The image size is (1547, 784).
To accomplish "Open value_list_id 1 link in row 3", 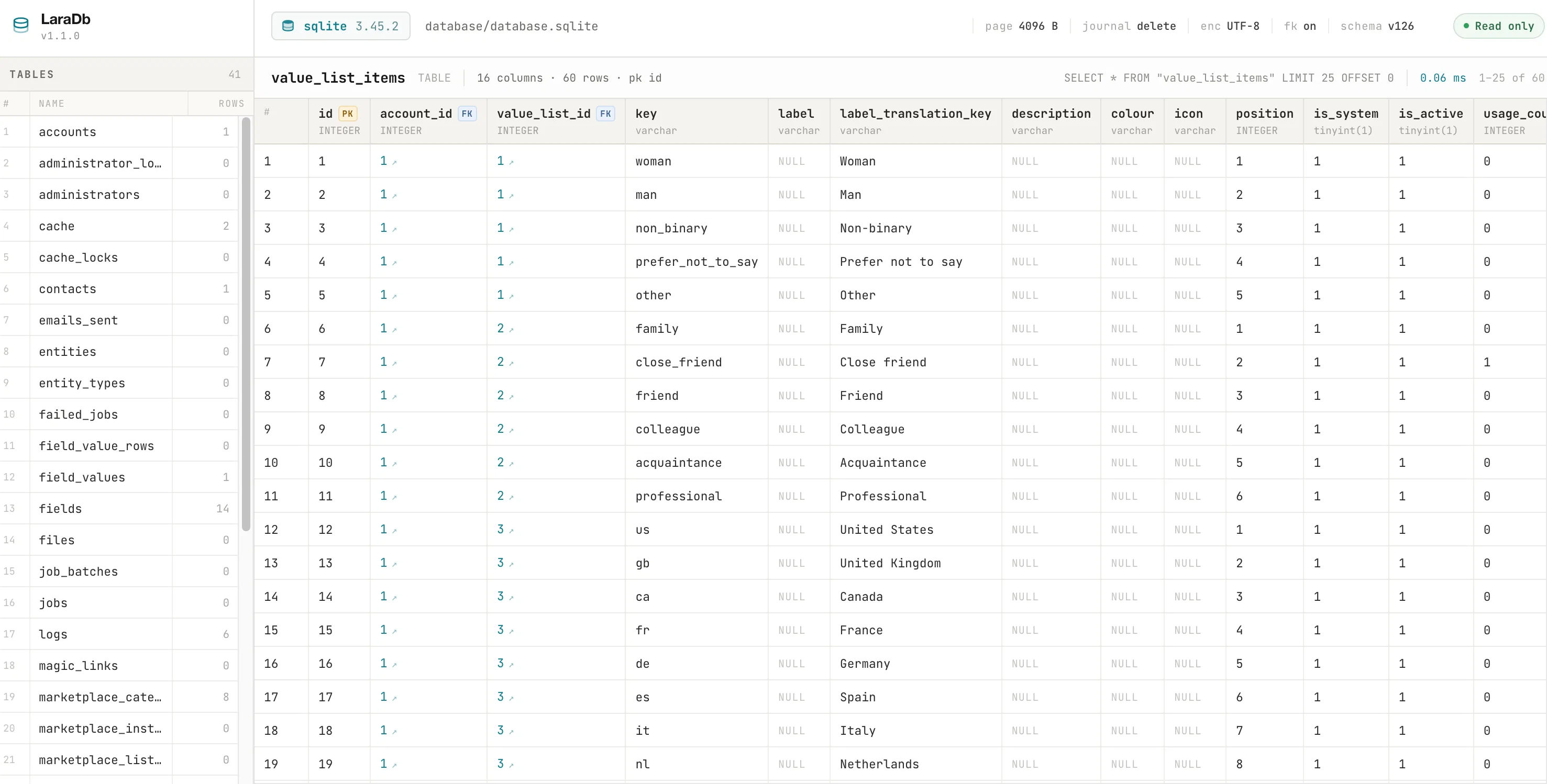I will 505,228.
